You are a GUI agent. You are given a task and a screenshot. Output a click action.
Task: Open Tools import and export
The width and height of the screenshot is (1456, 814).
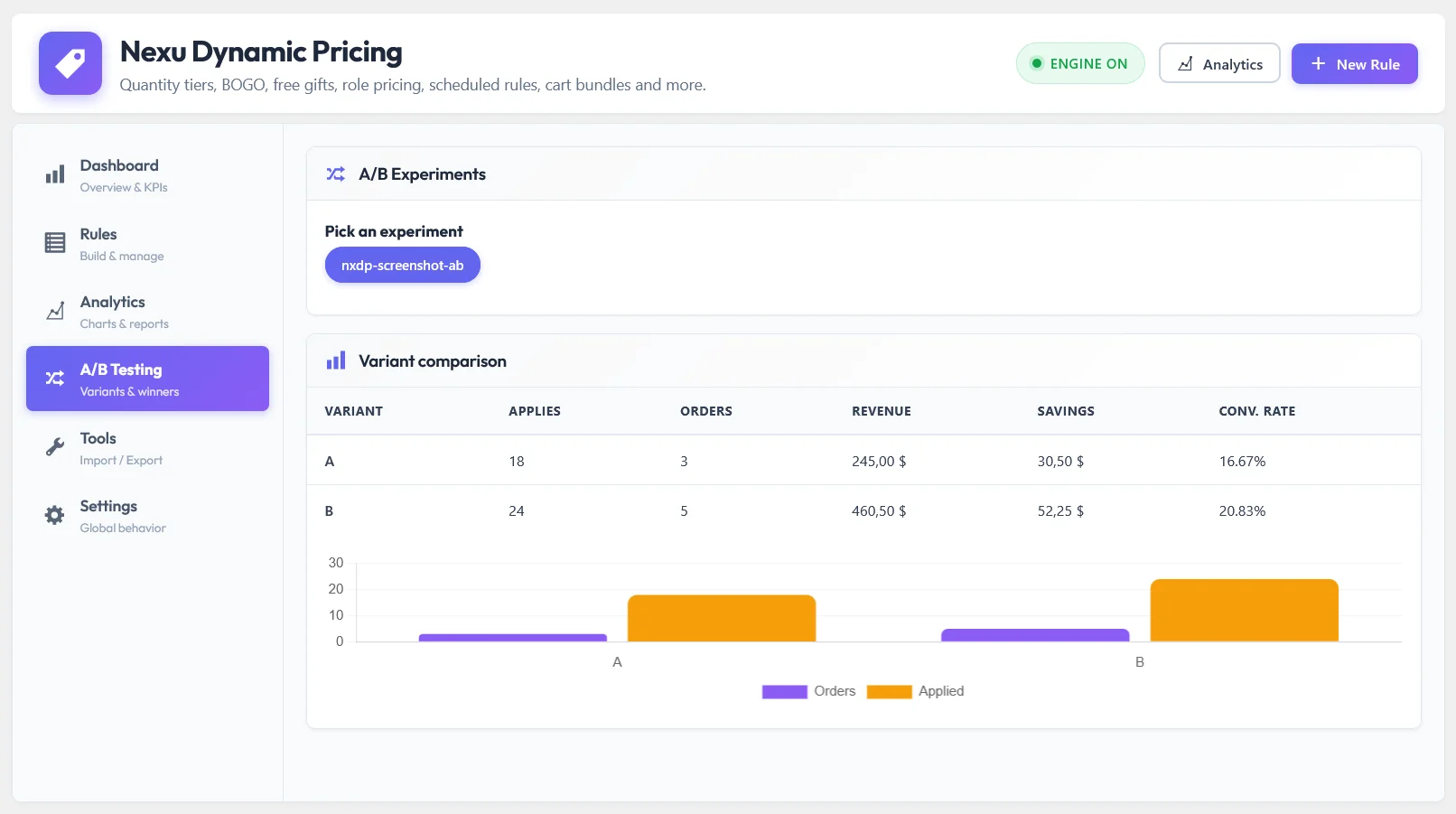(x=147, y=448)
